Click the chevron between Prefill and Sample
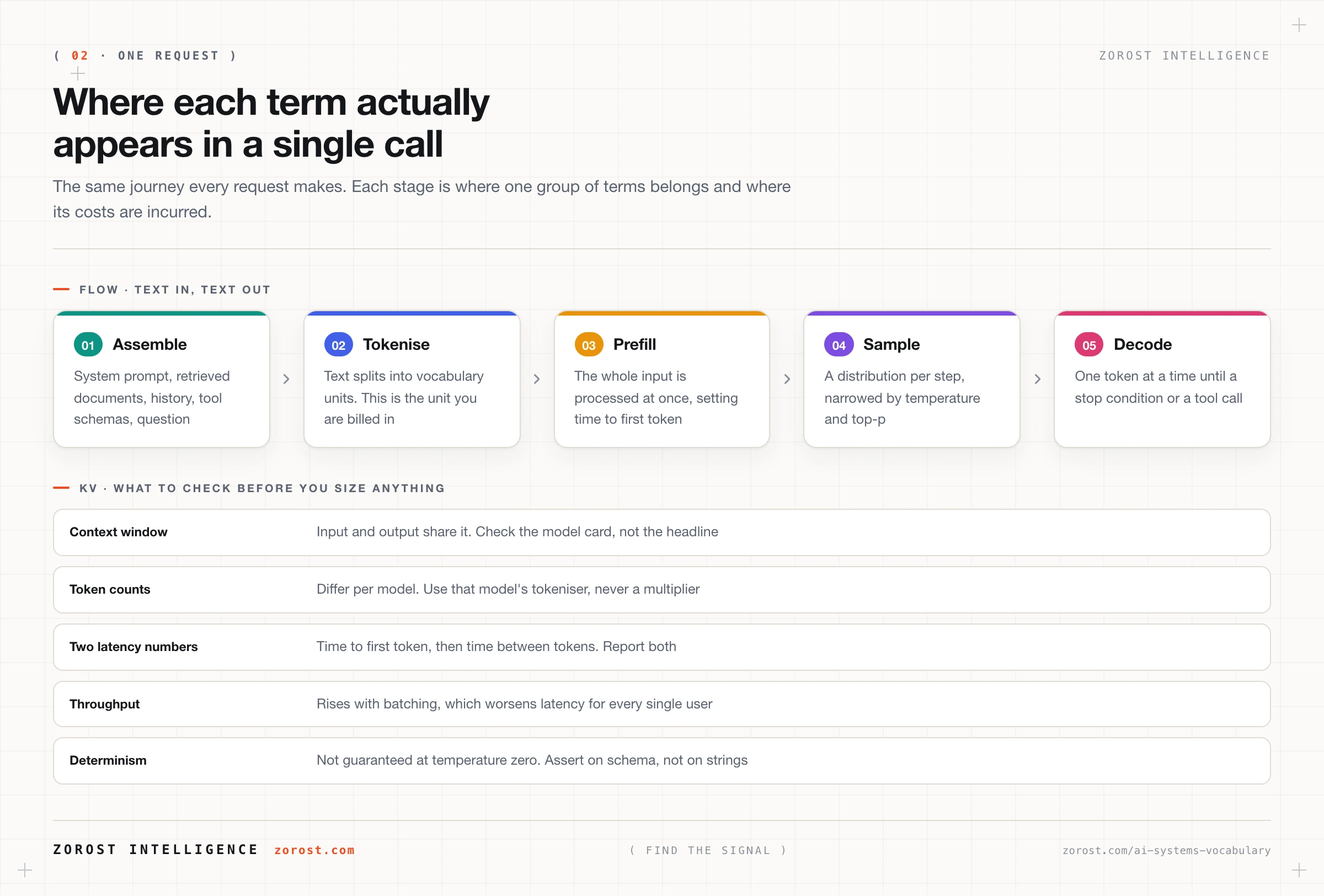The height and width of the screenshot is (896, 1324). [x=787, y=379]
